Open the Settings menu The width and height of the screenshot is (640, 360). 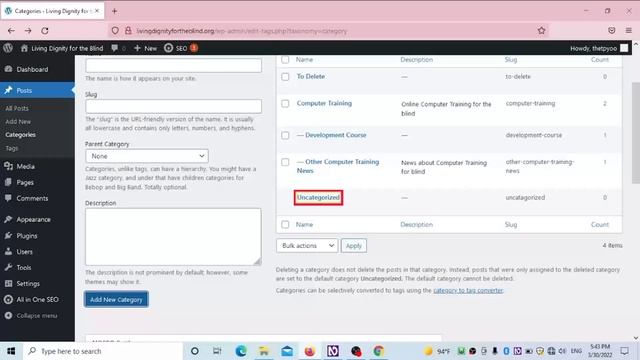click(28, 284)
